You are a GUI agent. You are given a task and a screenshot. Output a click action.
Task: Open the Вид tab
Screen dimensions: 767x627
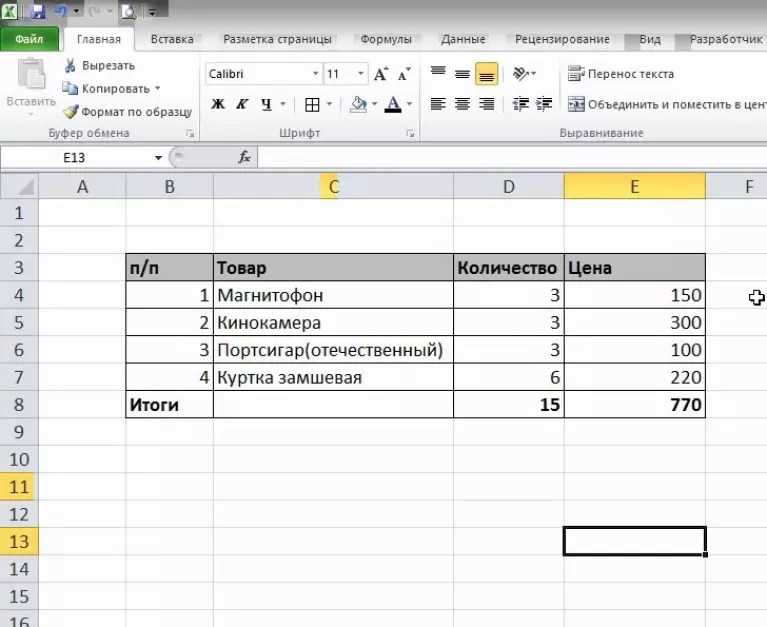pos(650,39)
